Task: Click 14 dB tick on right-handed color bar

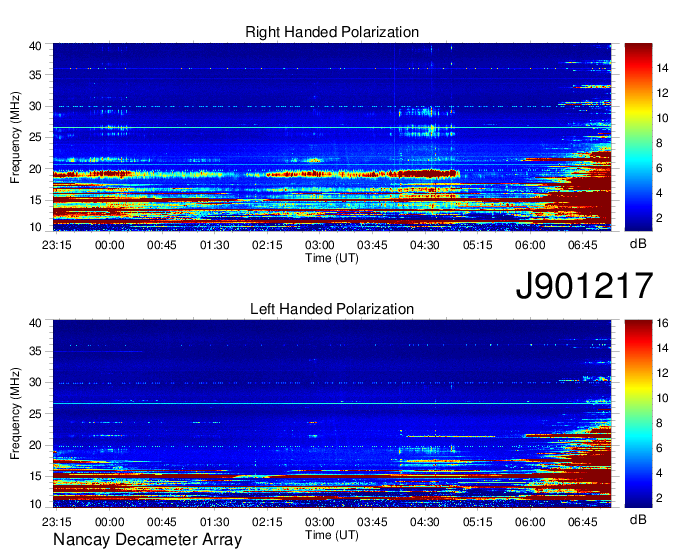Action: tap(662, 68)
